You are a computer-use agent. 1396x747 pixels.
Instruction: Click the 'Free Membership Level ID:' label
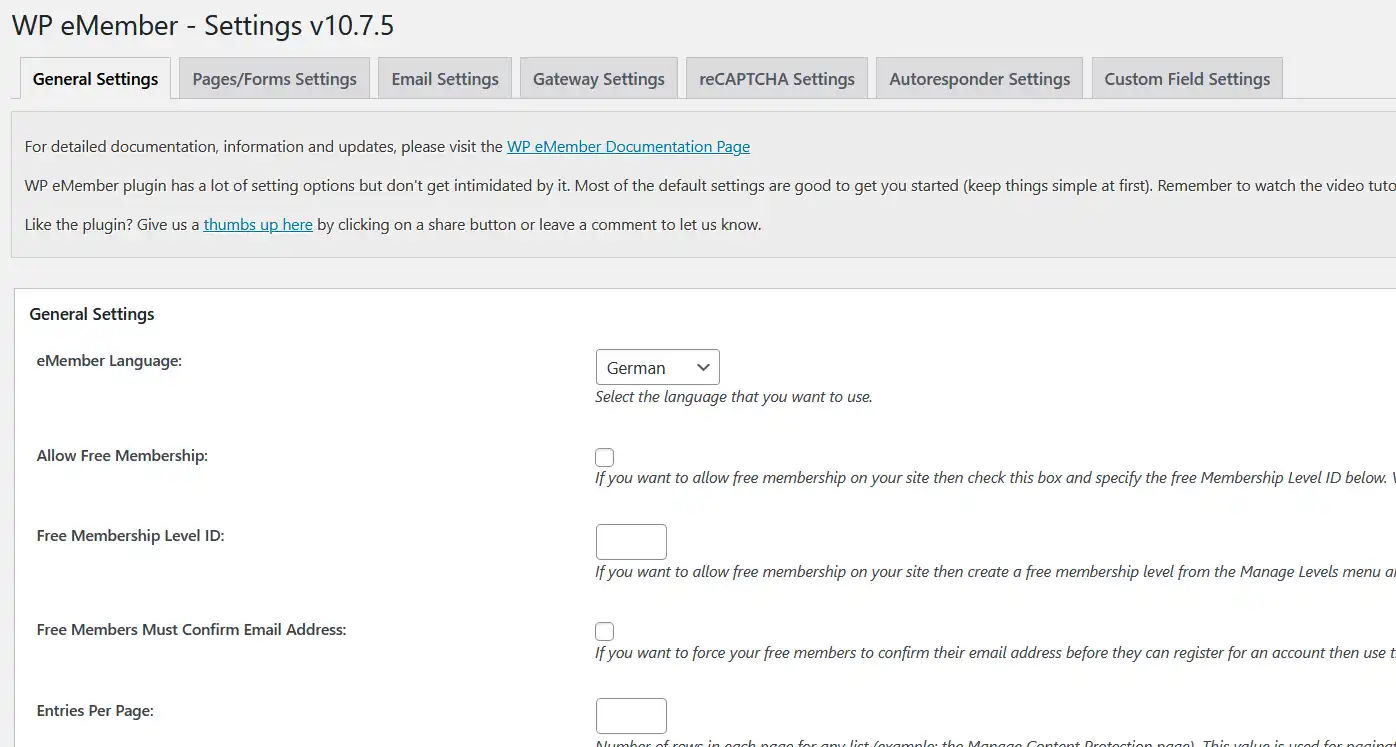click(x=131, y=536)
